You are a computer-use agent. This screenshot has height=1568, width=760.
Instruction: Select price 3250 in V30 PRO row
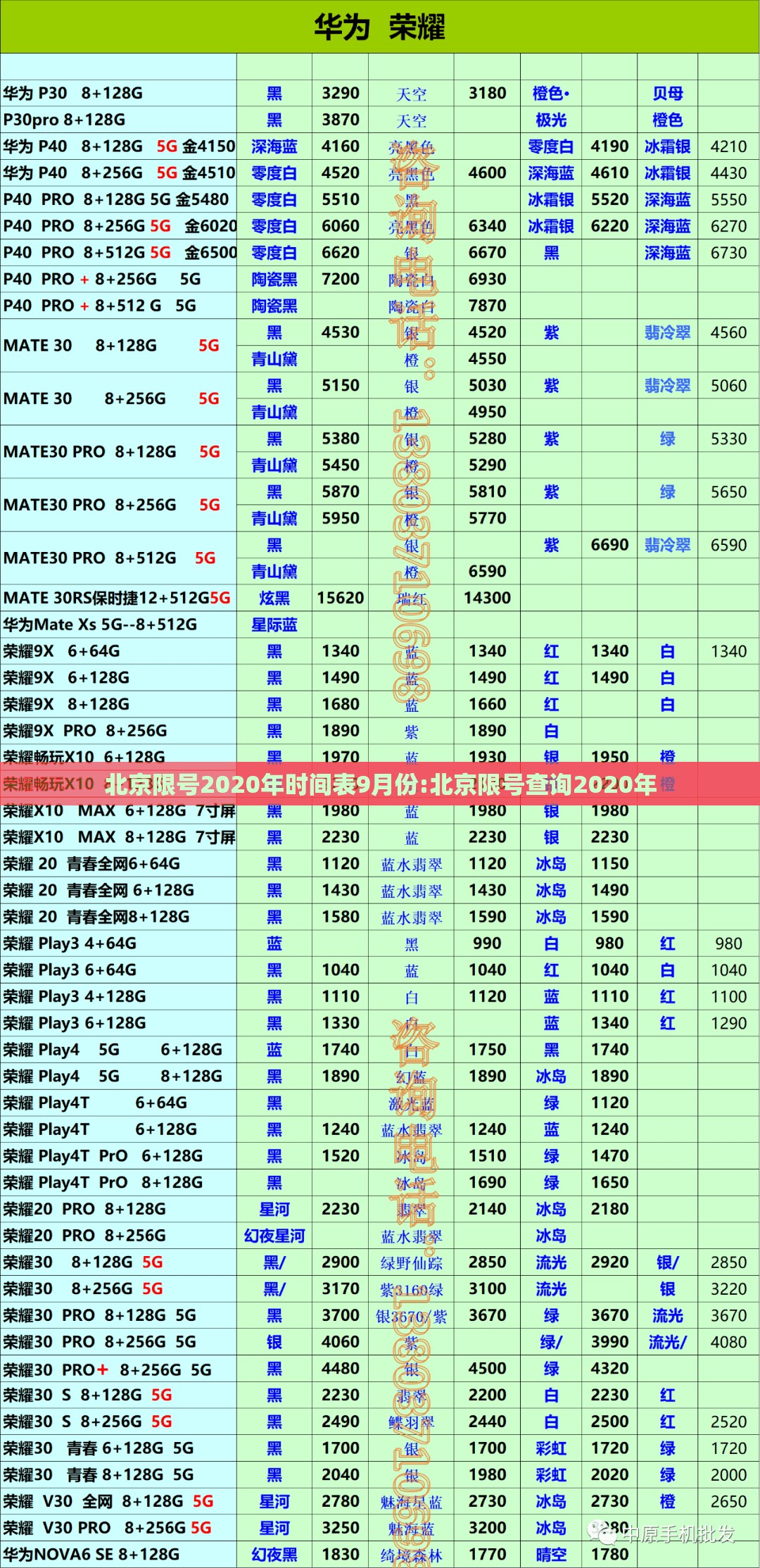341,1528
